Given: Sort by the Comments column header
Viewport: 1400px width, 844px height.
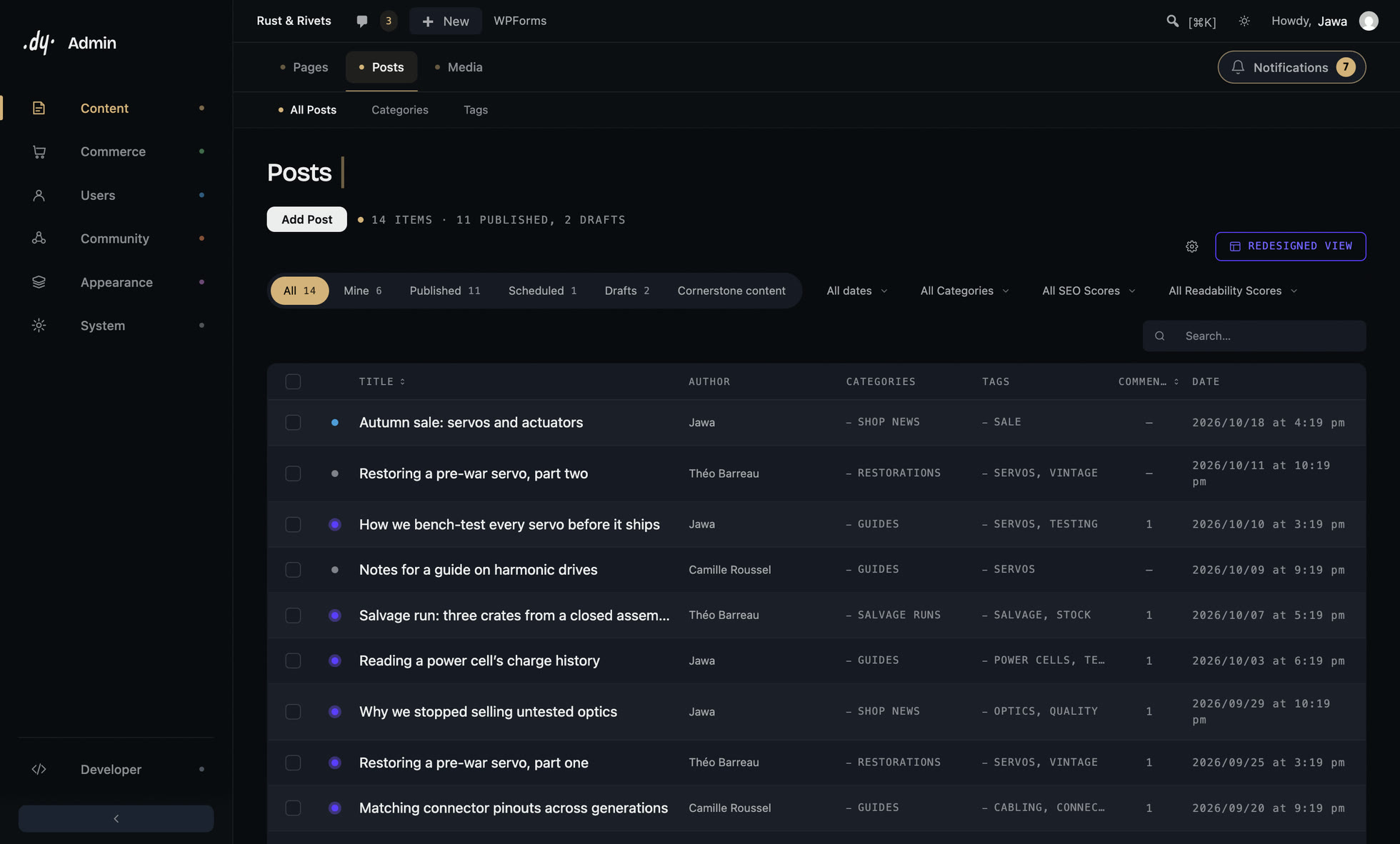Looking at the screenshot, I should 1149,381.
